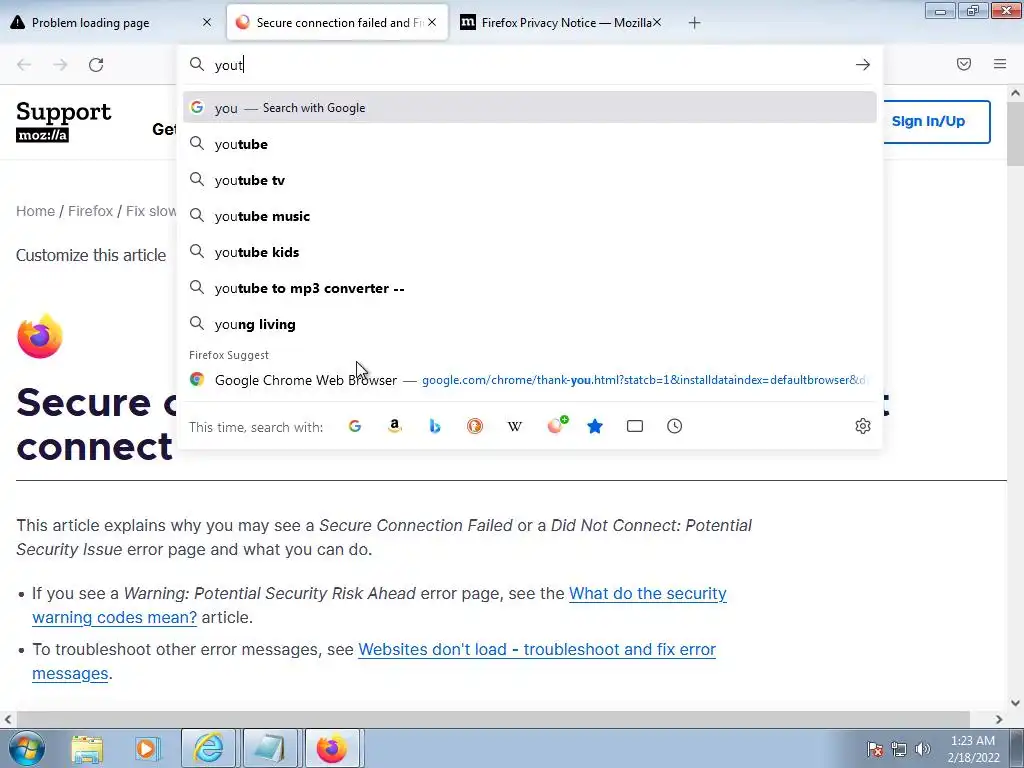Search bookmarks via star icon
Image resolution: width=1024 pixels, height=768 pixels.
click(595, 426)
